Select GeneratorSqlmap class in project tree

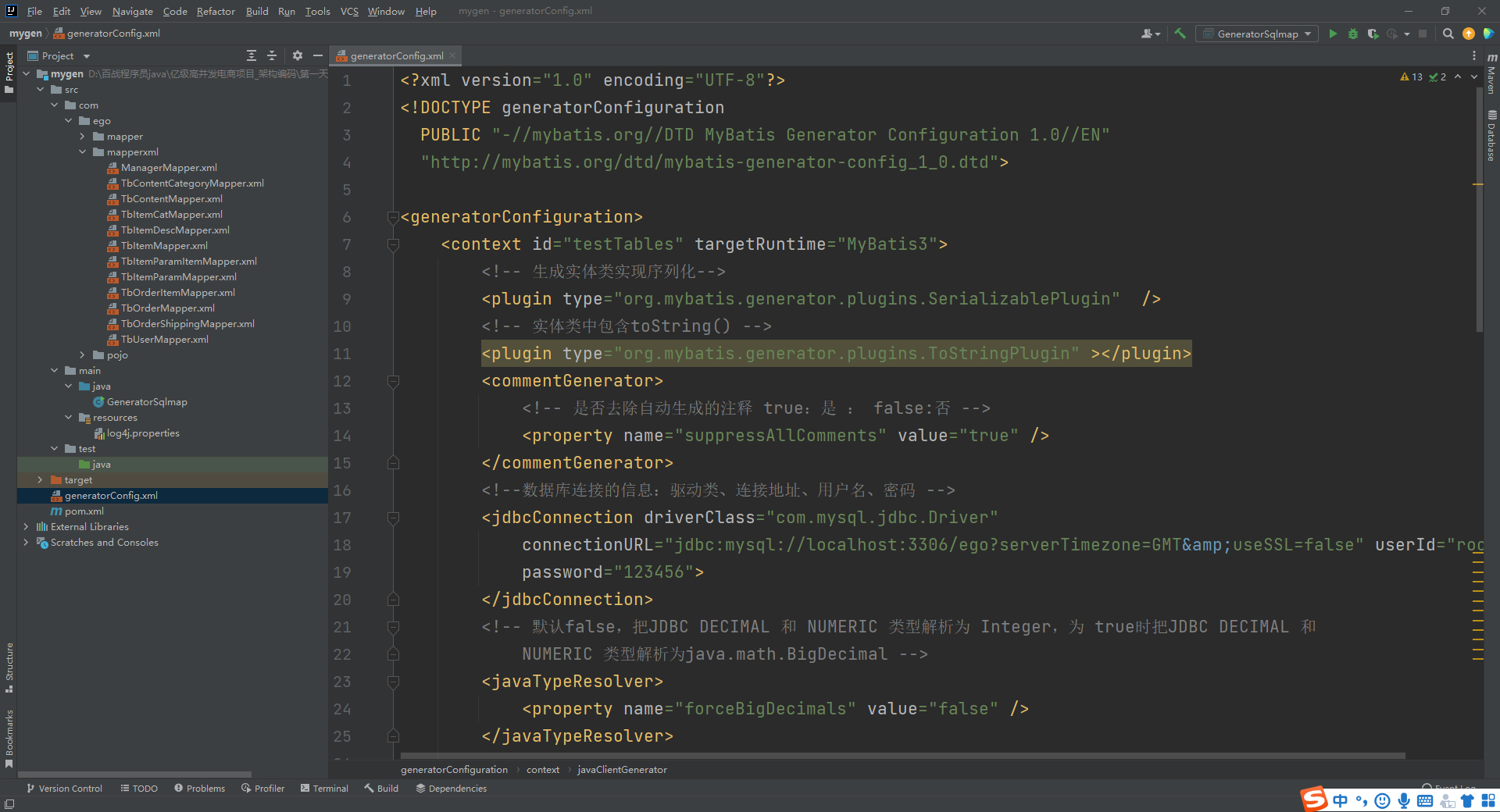(147, 402)
